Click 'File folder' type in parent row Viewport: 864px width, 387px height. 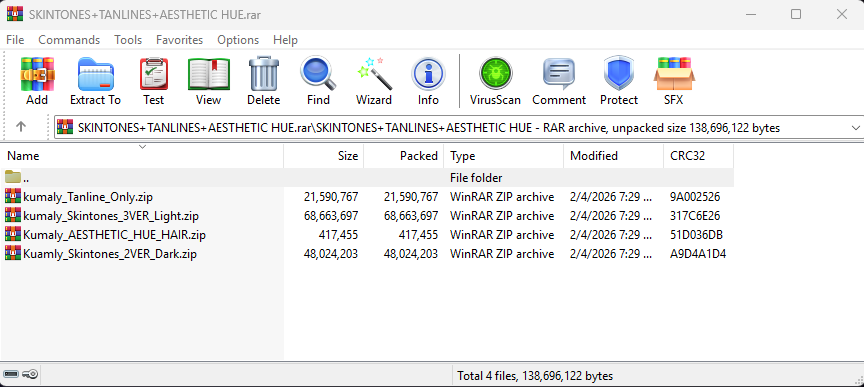tap(476, 178)
